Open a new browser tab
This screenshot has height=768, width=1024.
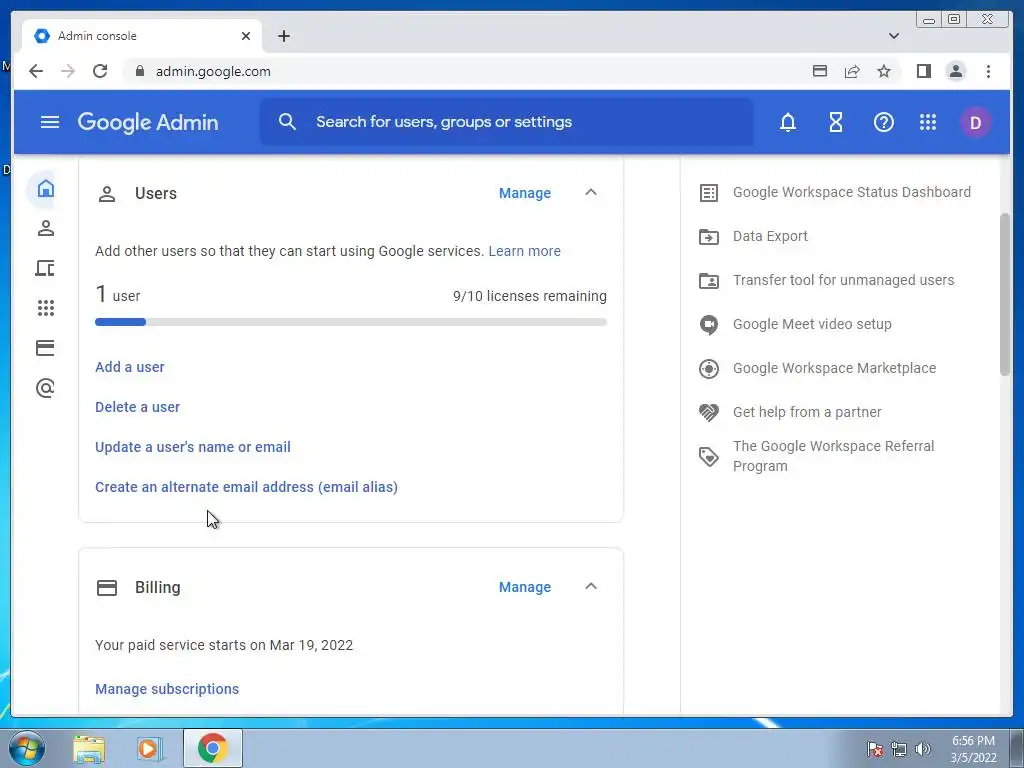(x=283, y=36)
